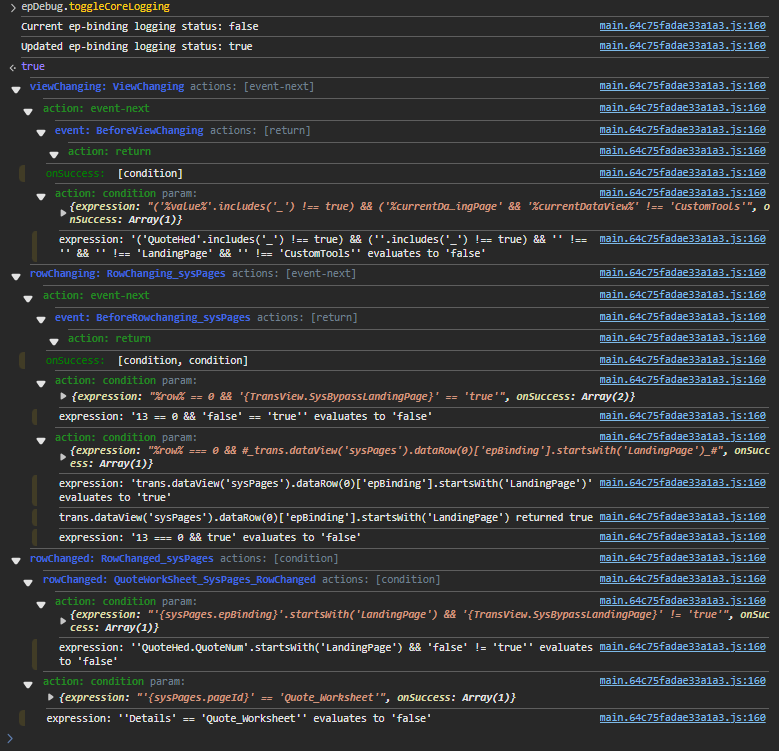Click the 'QuoteHed'.includes evaluates to 'false' line
Screen dimensions: 779x751
coord(323,246)
